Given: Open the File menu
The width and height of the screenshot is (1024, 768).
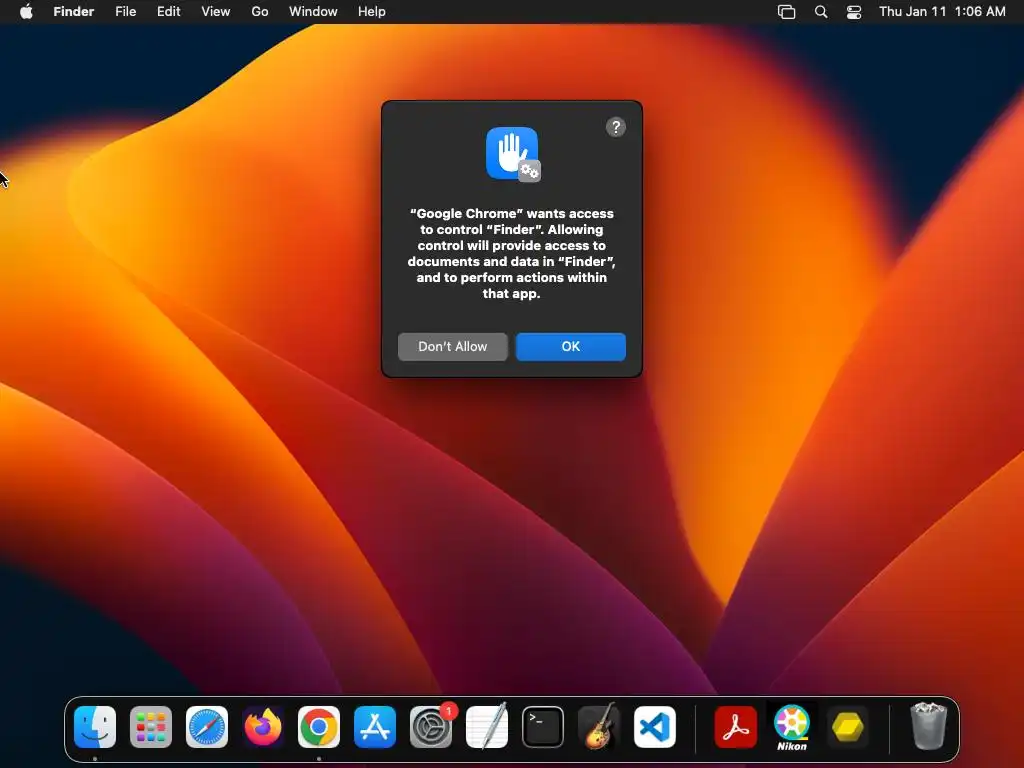Looking at the screenshot, I should coord(125,12).
